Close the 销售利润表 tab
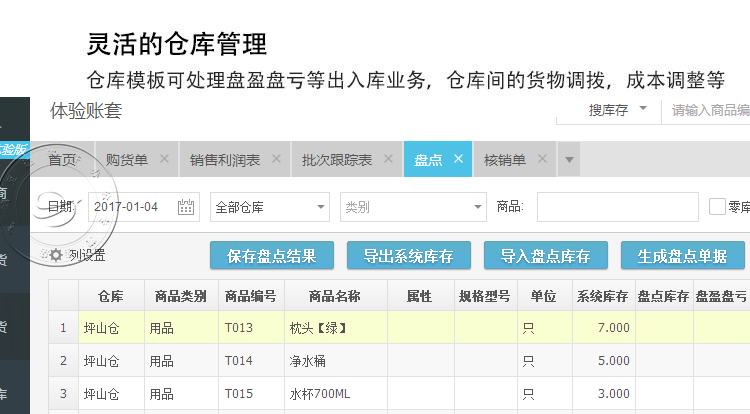 click(x=277, y=159)
